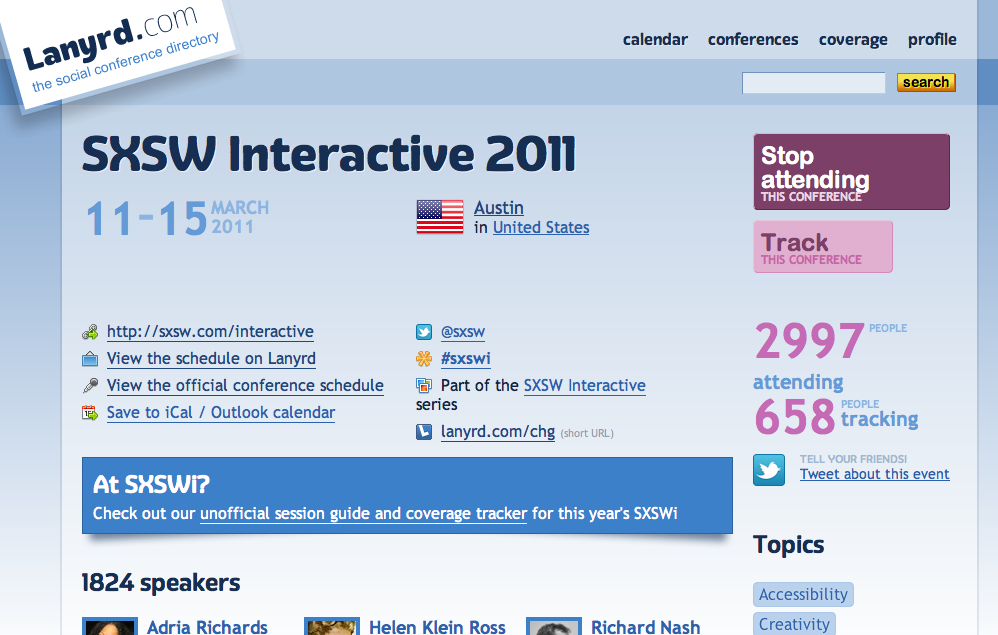Select the Creativity topic tag
This screenshot has width=998, height=635.
click(794, 624)
